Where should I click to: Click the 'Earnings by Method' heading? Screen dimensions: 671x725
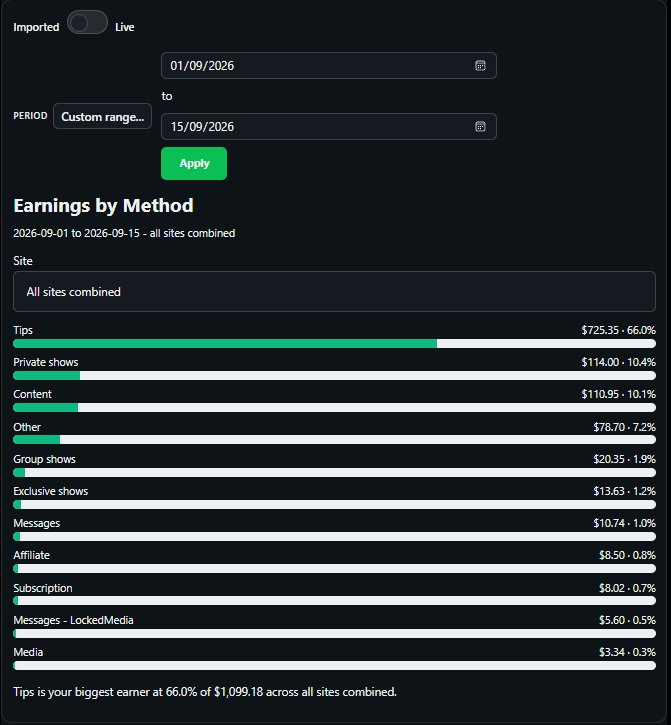[x=103, y=206]
